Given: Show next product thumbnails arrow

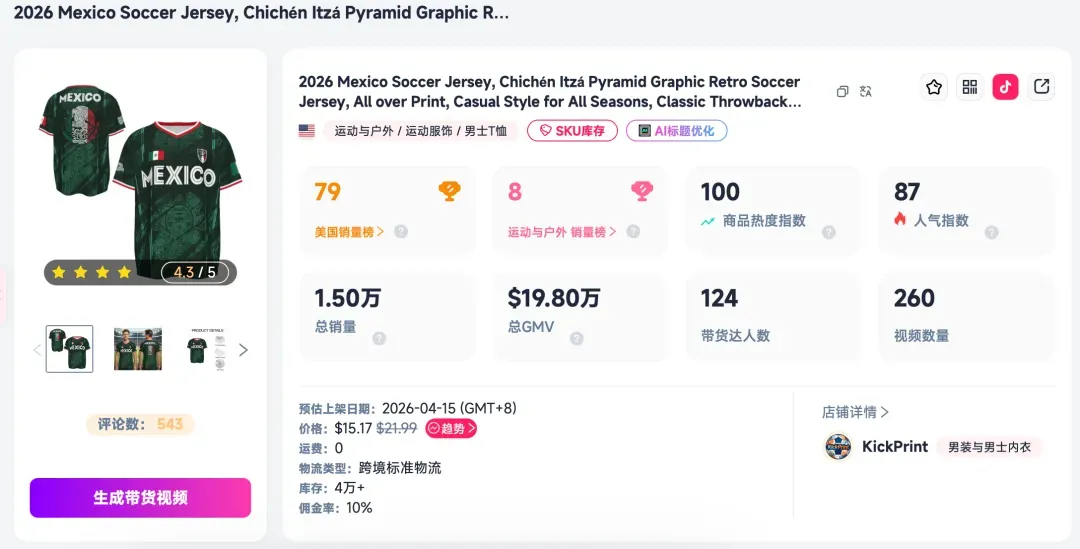Looking at the screenshot, I should tap(243, 350).
